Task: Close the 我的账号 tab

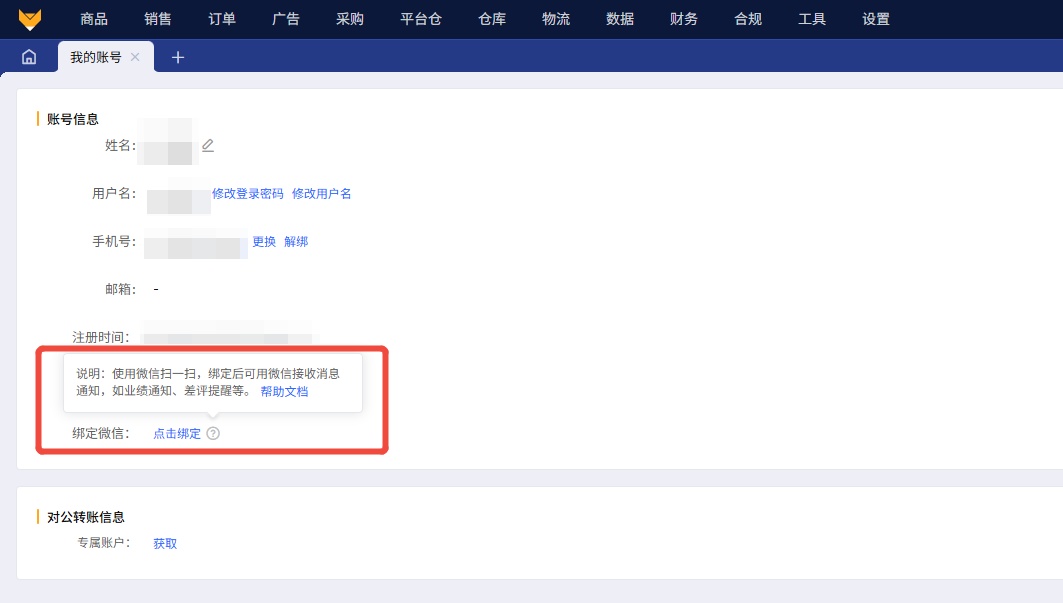Action: tap(136, 57)
